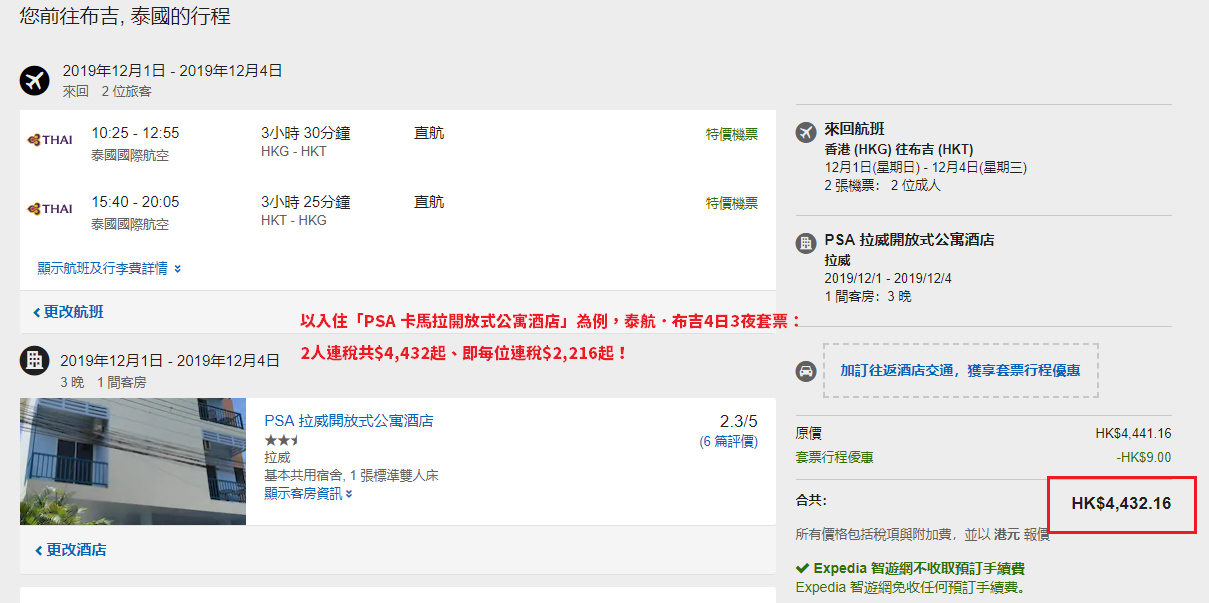Click the 套票行程優惠 discount label
The image size is (1209, 603).
(x=835, y=457)
